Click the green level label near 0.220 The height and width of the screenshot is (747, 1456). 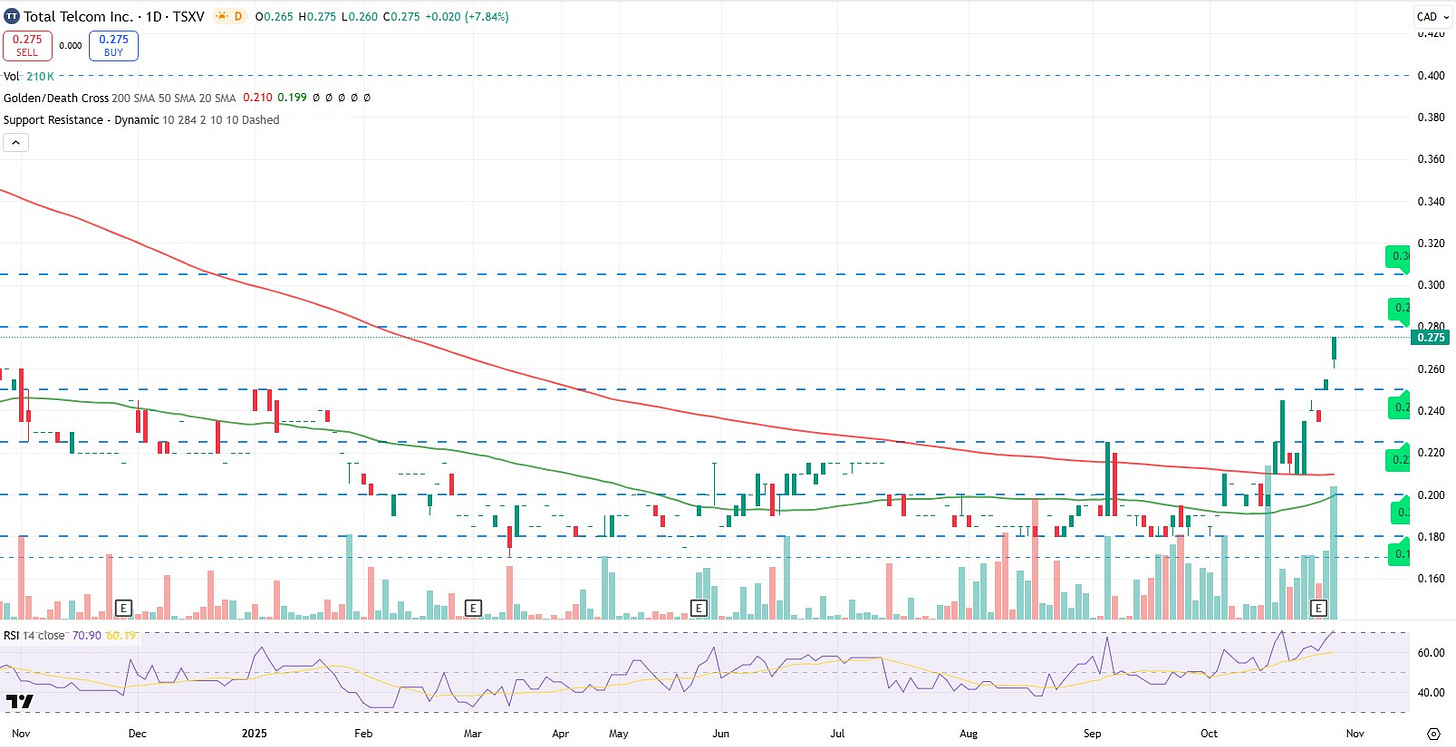1398,460
